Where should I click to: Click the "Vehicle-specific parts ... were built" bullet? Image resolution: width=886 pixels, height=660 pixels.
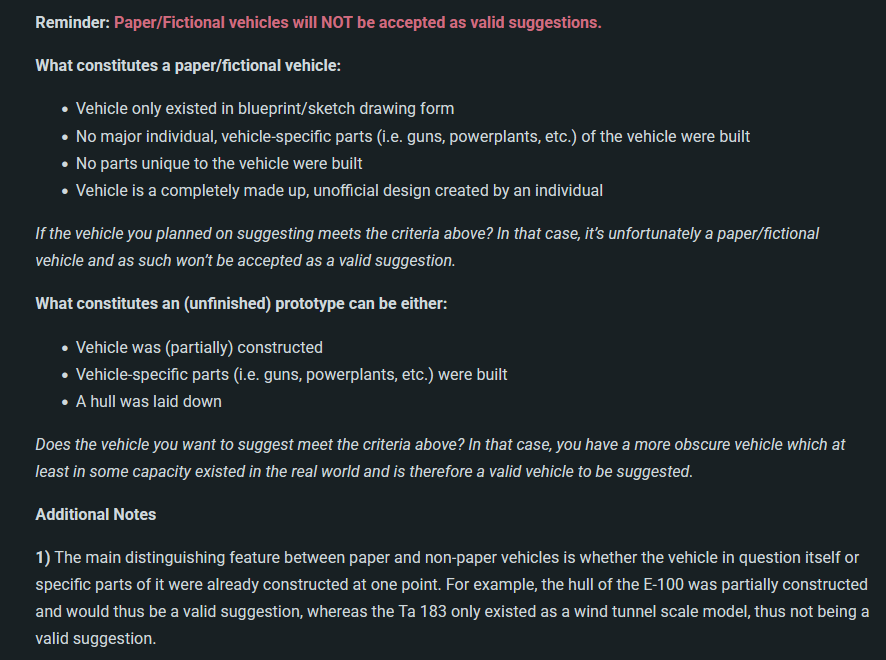coord(291,374)
